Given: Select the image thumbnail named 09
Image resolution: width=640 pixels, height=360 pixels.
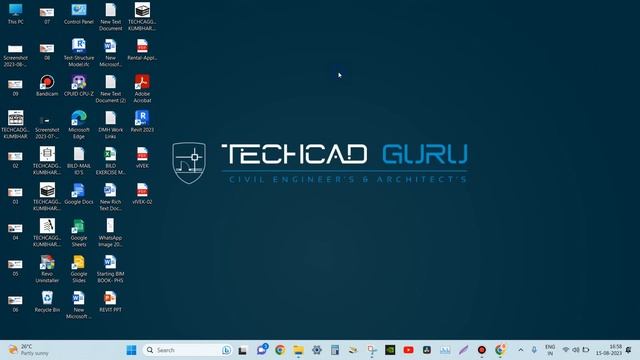Looking at the screenshot, I should coord(16,87).
